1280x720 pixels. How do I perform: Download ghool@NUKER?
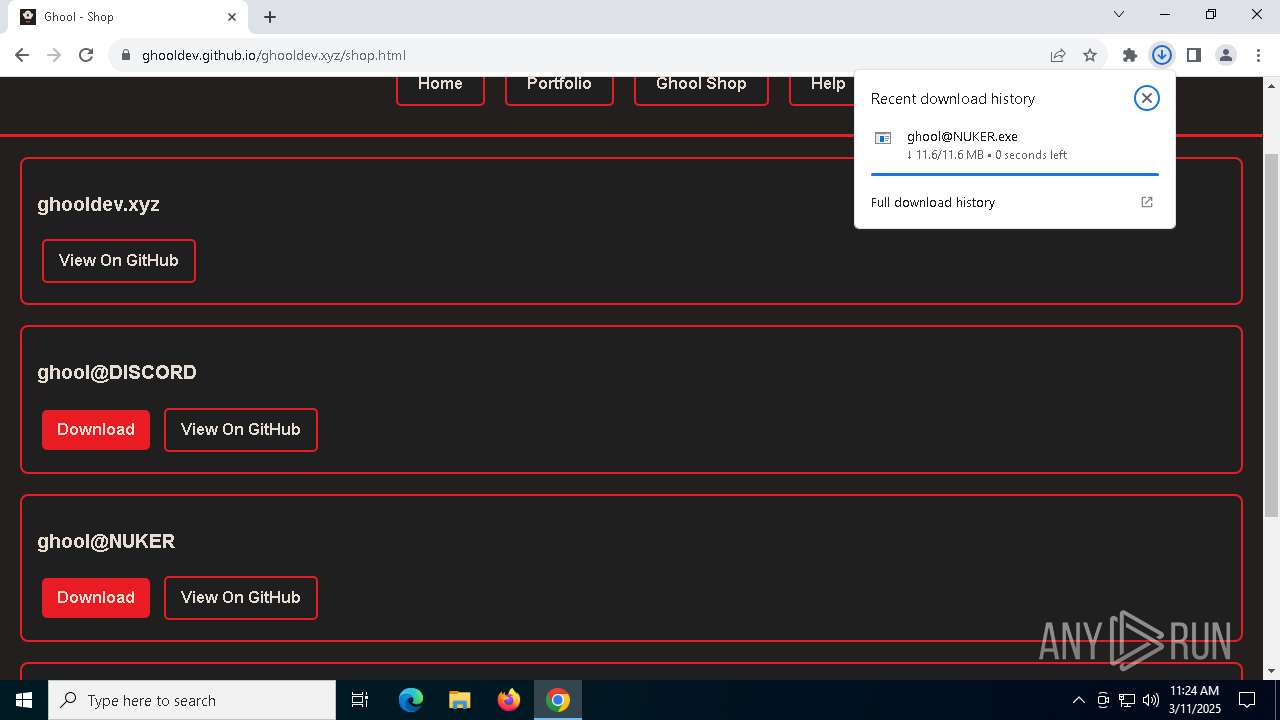(96, 597)
